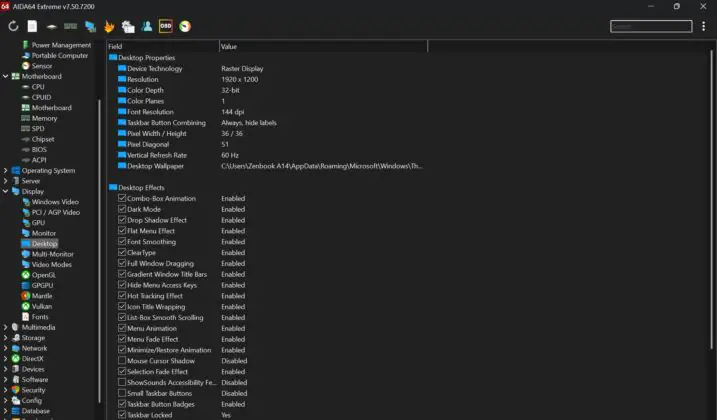Launch the flame System Stability Test icon
The image size is (717, 420).
pyautogui.click(x=109, y=27)
